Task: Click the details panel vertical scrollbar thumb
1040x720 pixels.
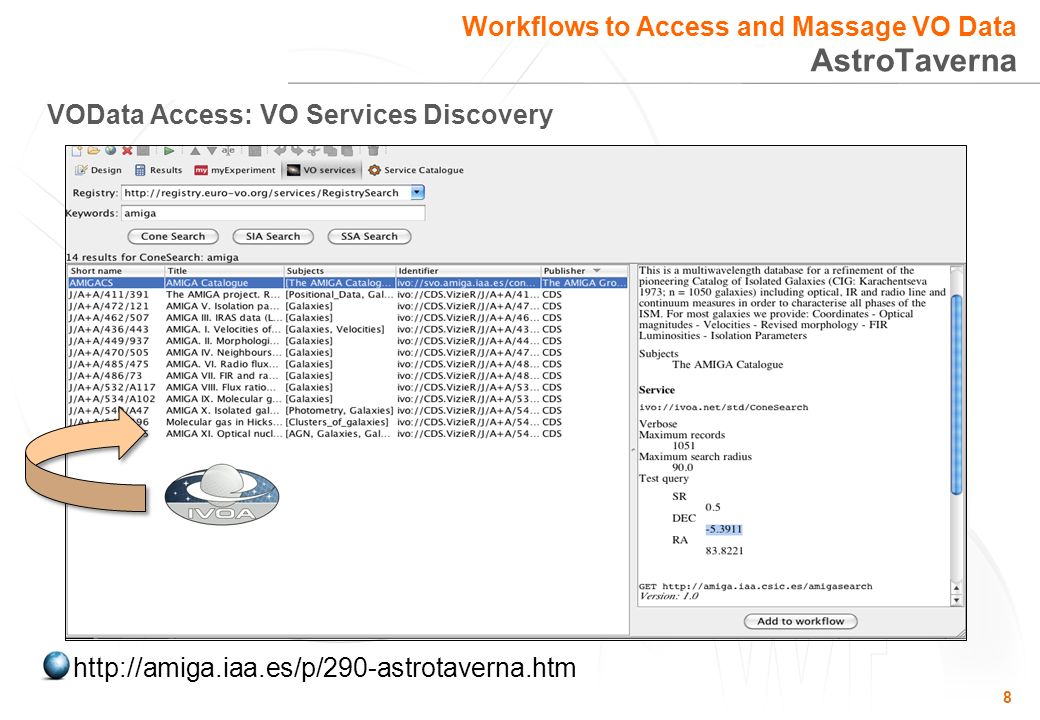Action: point(956,394)
